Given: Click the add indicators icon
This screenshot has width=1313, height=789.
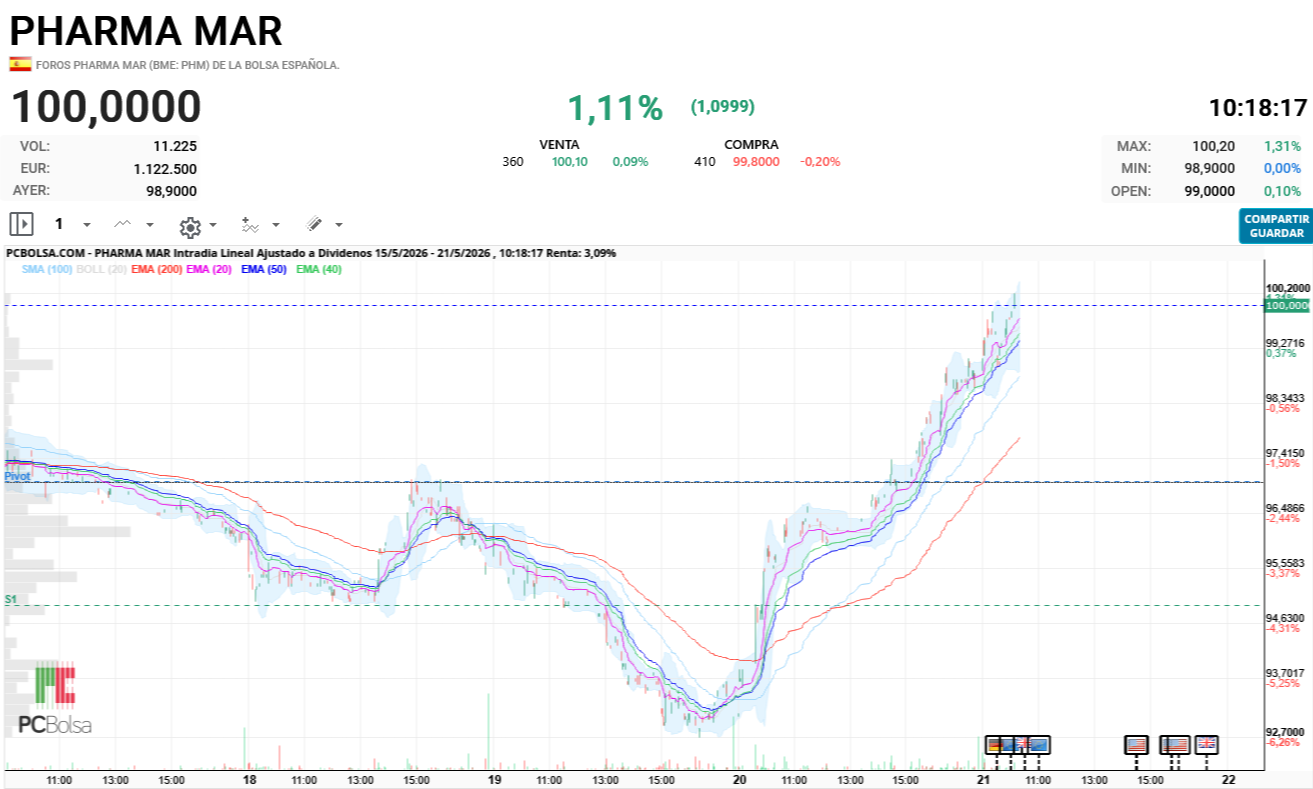Looking at the screenshot, I should [x=251, y=224].
